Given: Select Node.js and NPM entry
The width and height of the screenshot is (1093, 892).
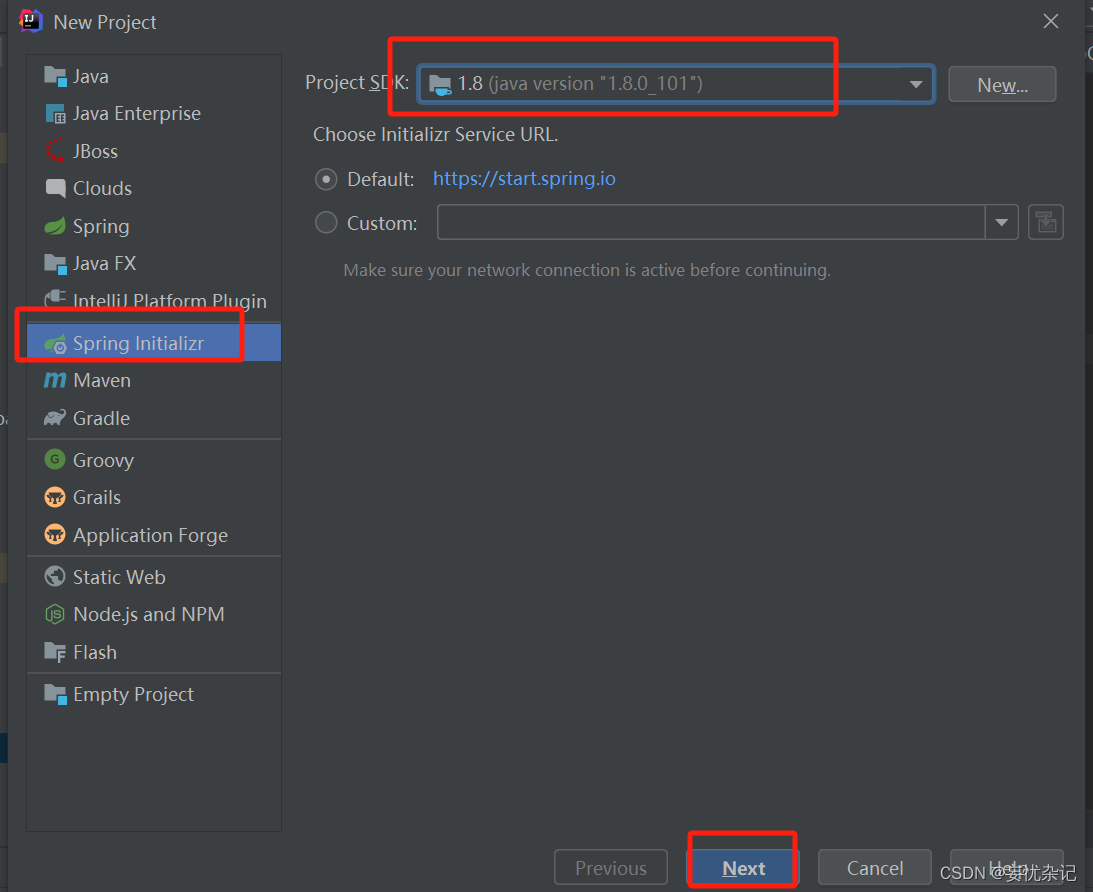Looking at the screenshot, I should tap(153, 615).
